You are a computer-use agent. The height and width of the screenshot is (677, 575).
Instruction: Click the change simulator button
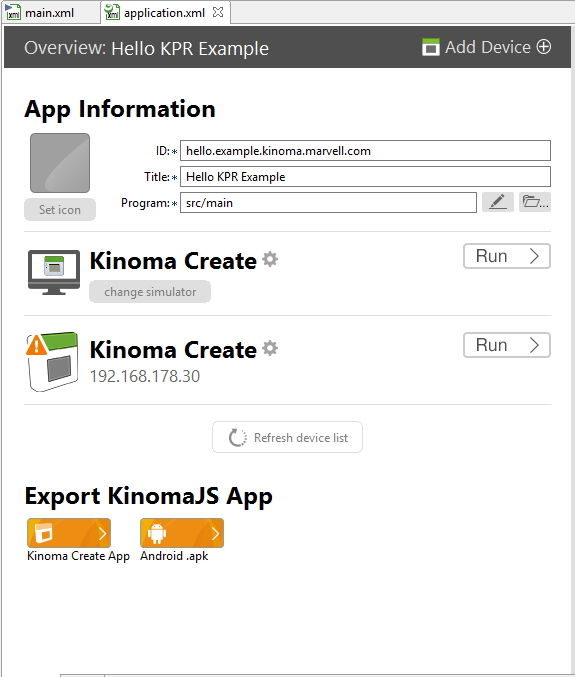click(x=150, y=292)
